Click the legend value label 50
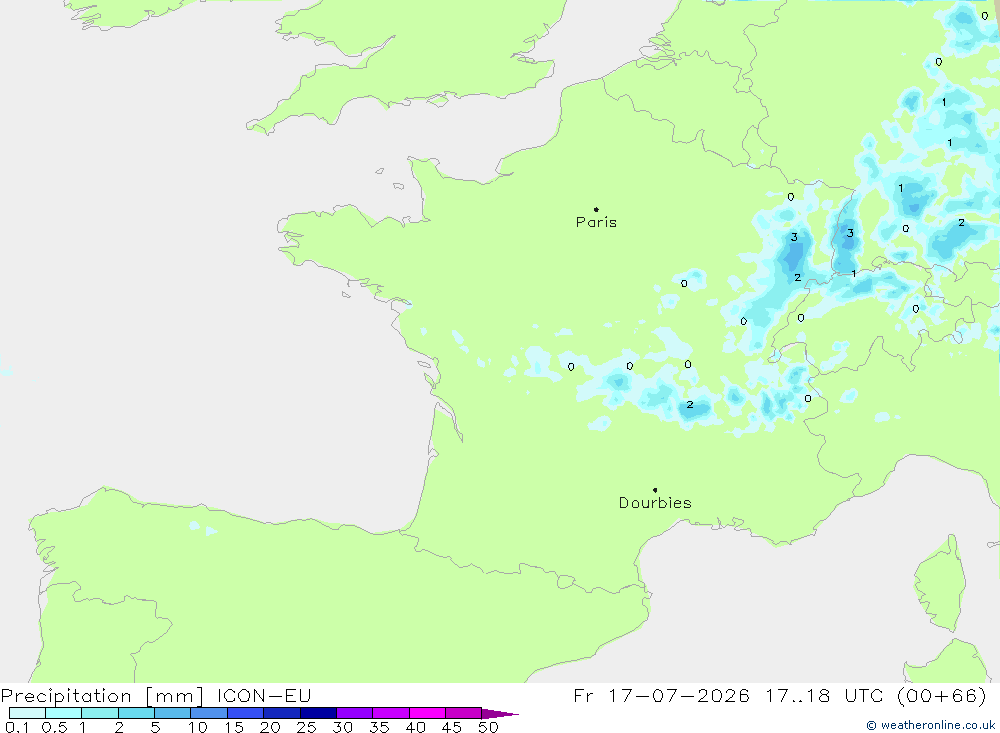 tap(488, 727)
